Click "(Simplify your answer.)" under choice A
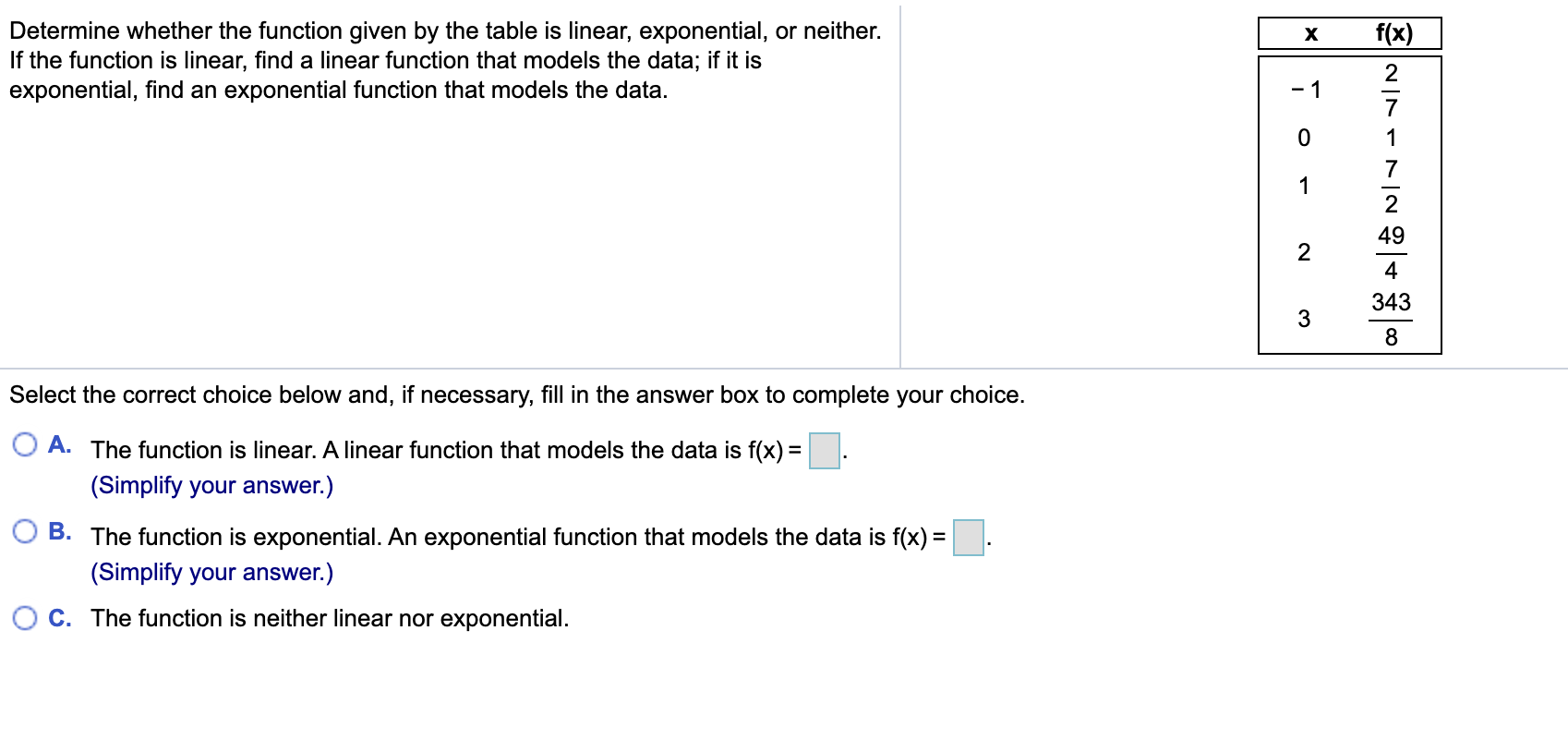1568x752 pixels. point(211,484)
